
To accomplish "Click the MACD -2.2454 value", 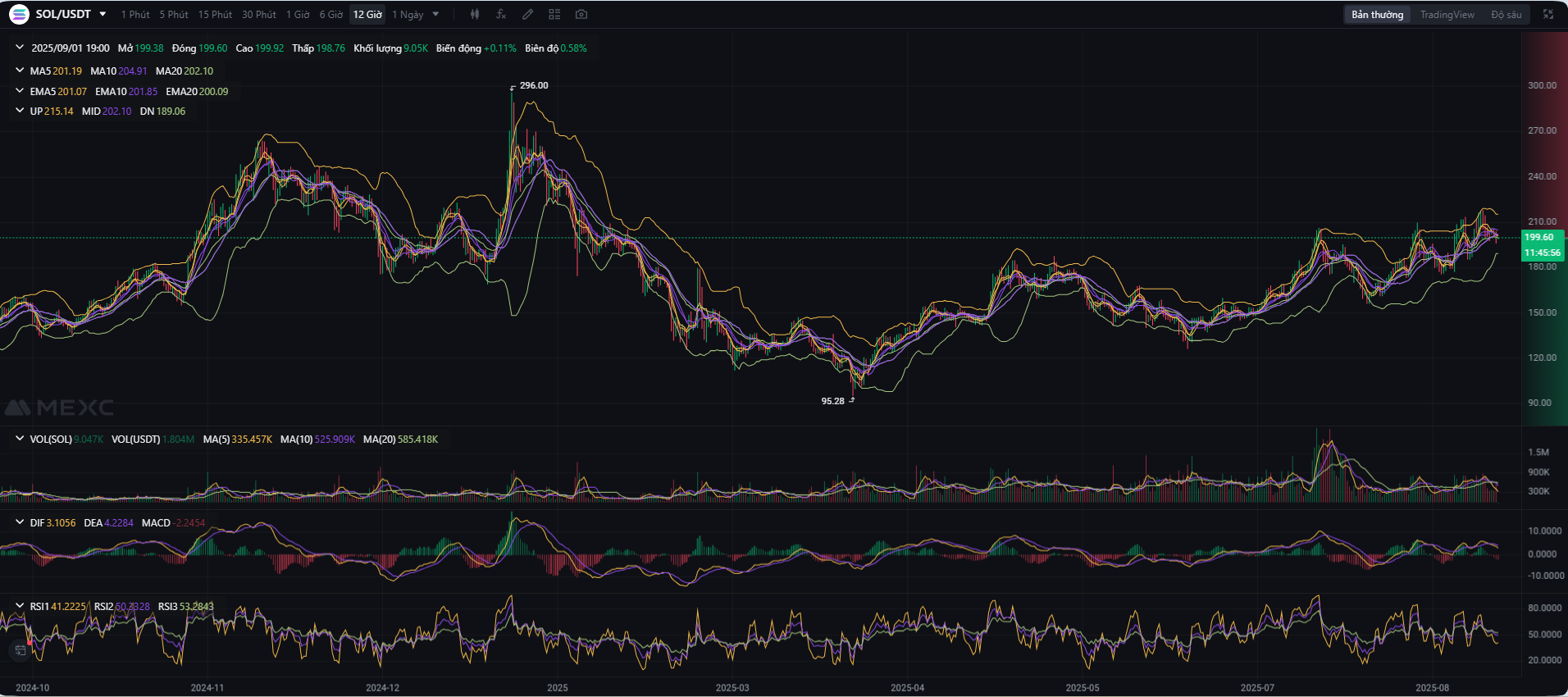I will [x=173, y=523].
